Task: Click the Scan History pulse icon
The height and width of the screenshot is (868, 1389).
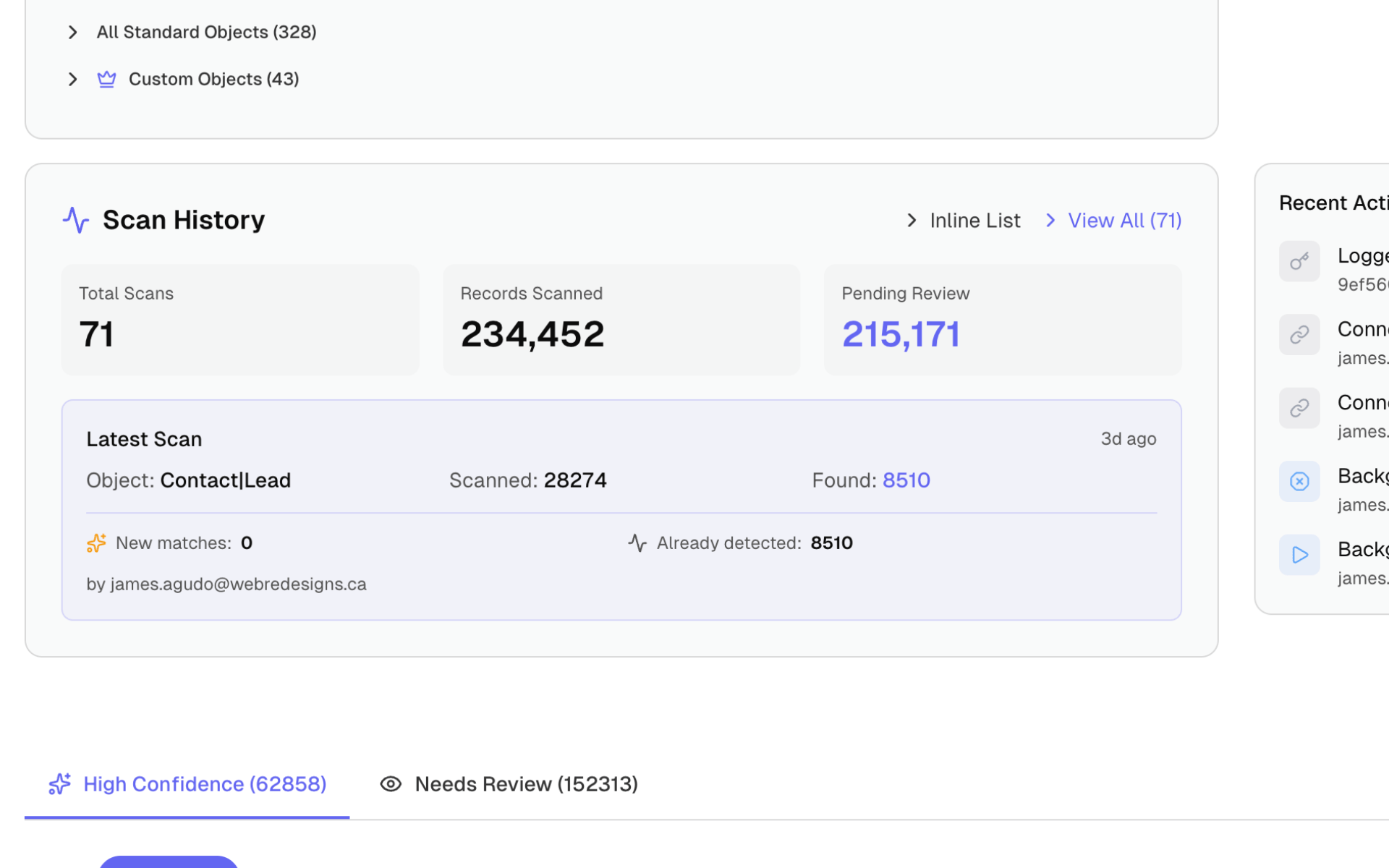Action: click(x=75, y=220)
